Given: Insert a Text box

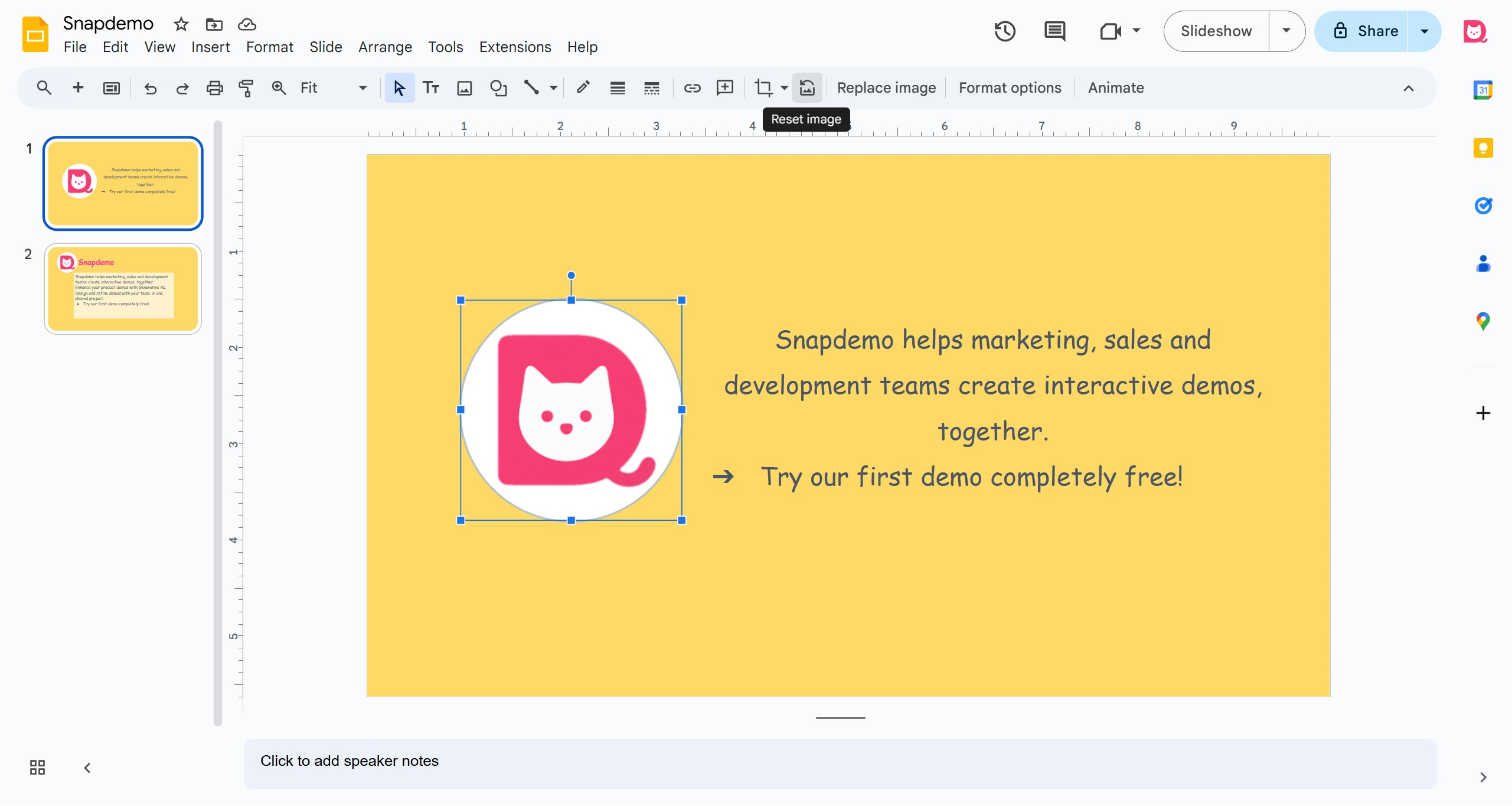Looking at the screenshot, I should click(x=431, y=88).
